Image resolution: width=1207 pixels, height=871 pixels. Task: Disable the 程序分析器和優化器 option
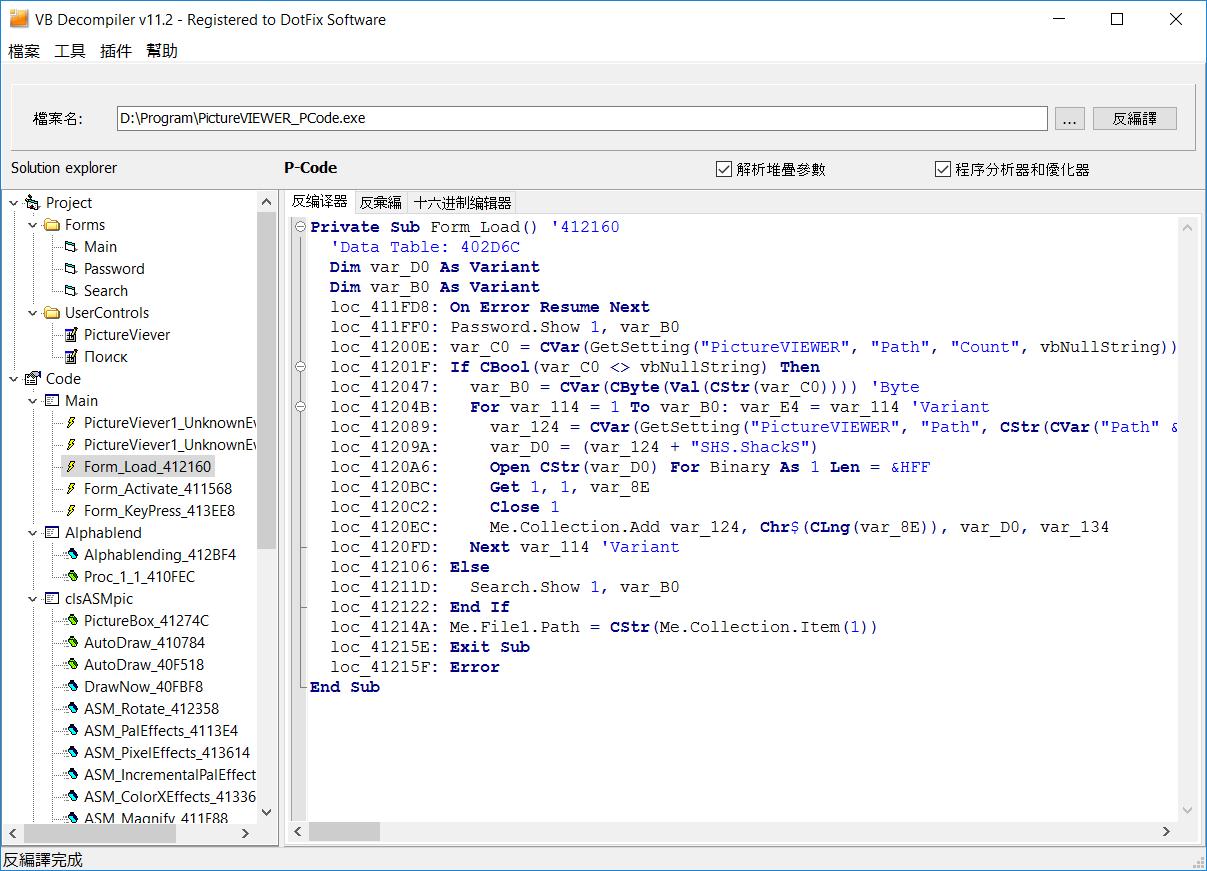pos(941,168)
